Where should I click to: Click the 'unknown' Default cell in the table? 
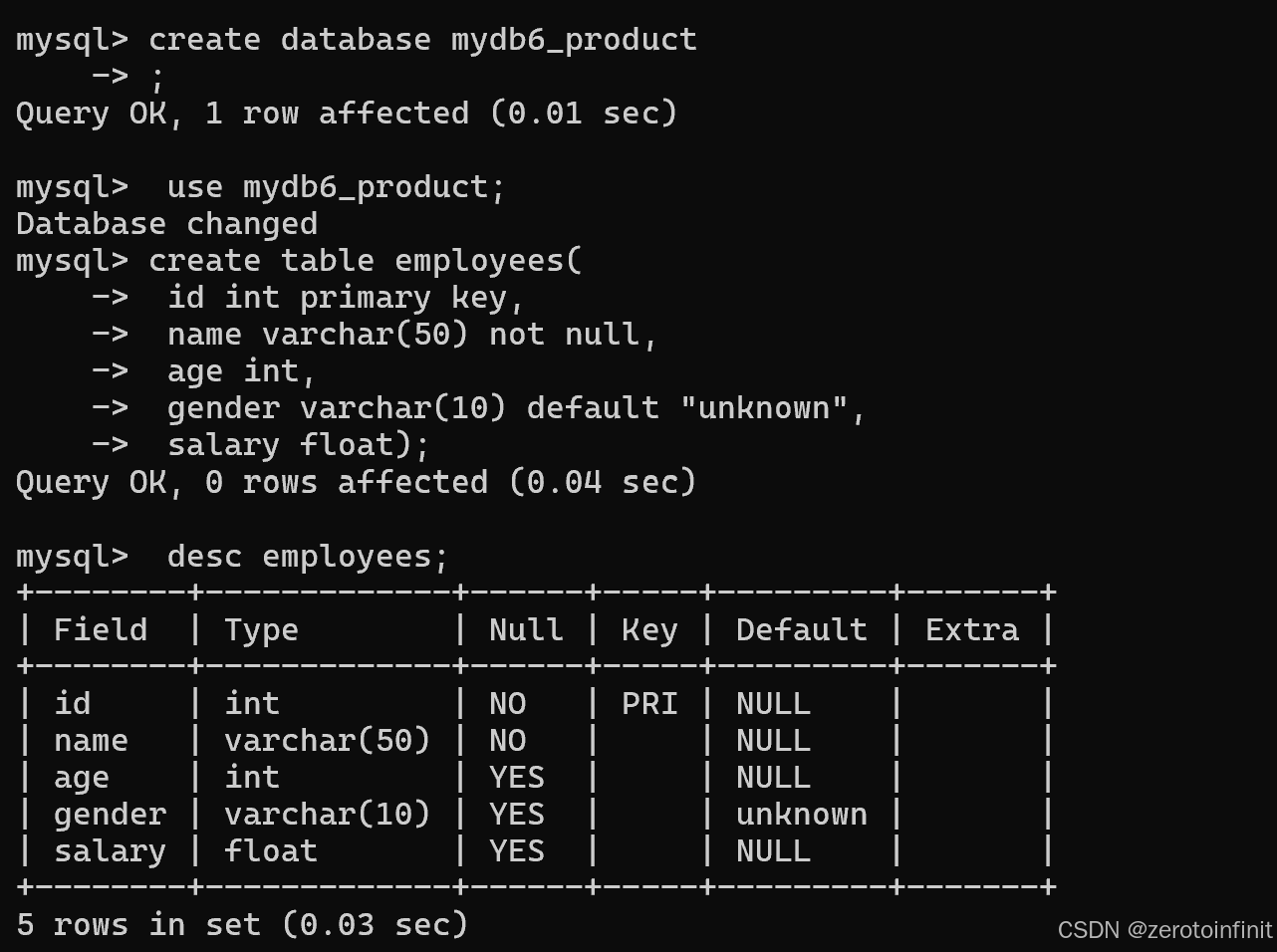click(x=802, y=814)
